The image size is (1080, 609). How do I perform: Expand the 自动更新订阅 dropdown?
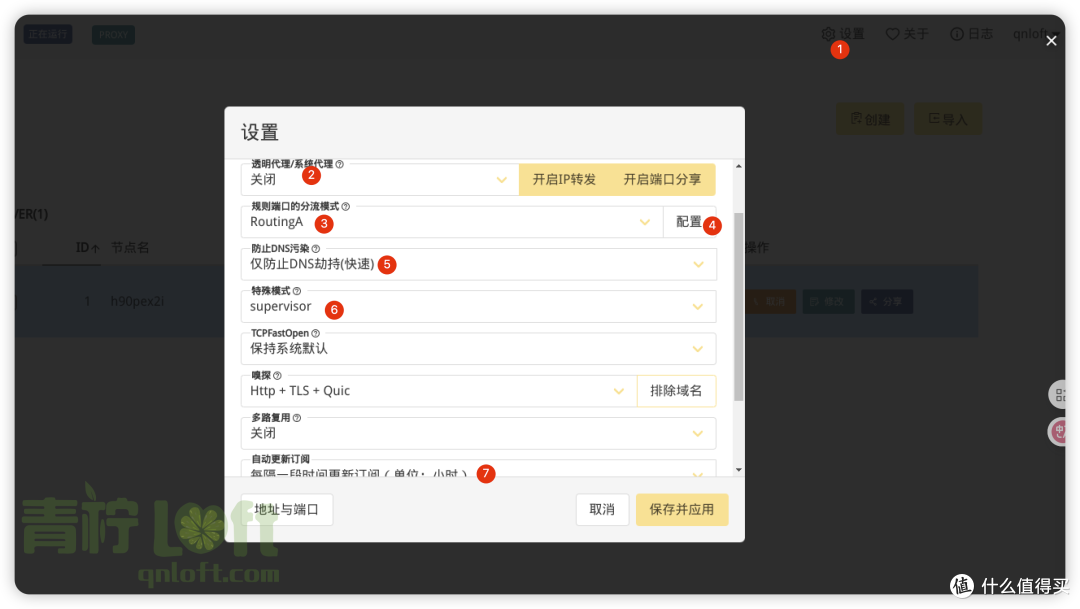[479, 468]
